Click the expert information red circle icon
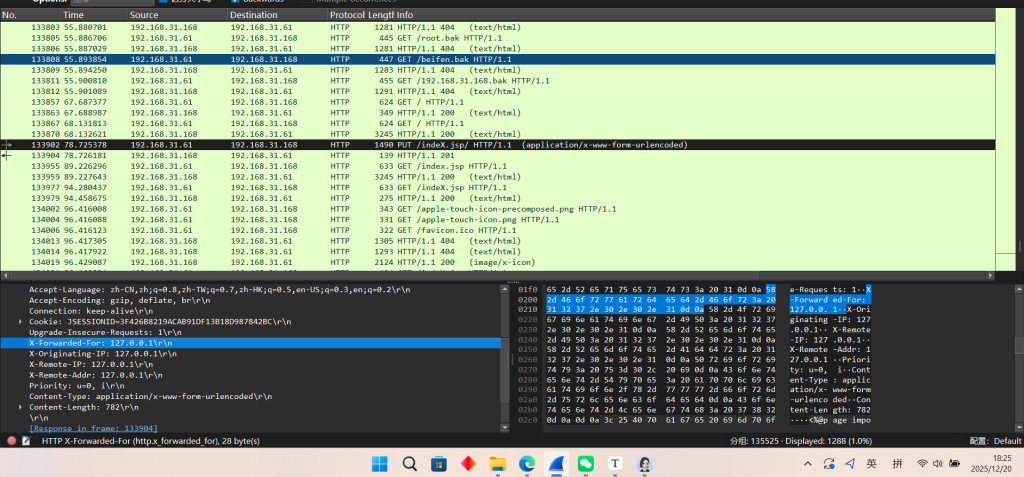Viewport: 1024px width, 477px height. (x=12, y=440)
